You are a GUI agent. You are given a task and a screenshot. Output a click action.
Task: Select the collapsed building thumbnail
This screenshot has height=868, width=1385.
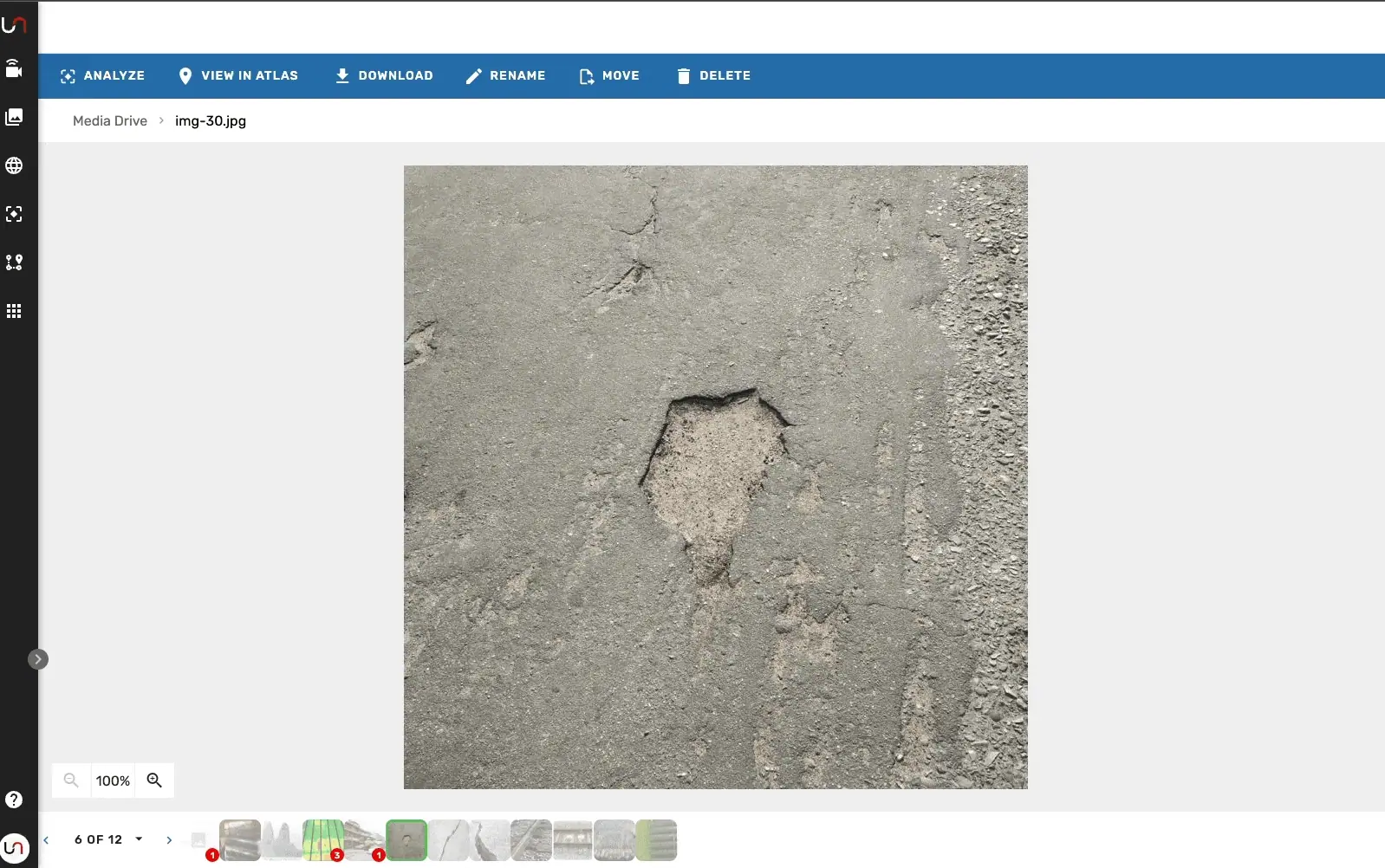tap(365, 840)
